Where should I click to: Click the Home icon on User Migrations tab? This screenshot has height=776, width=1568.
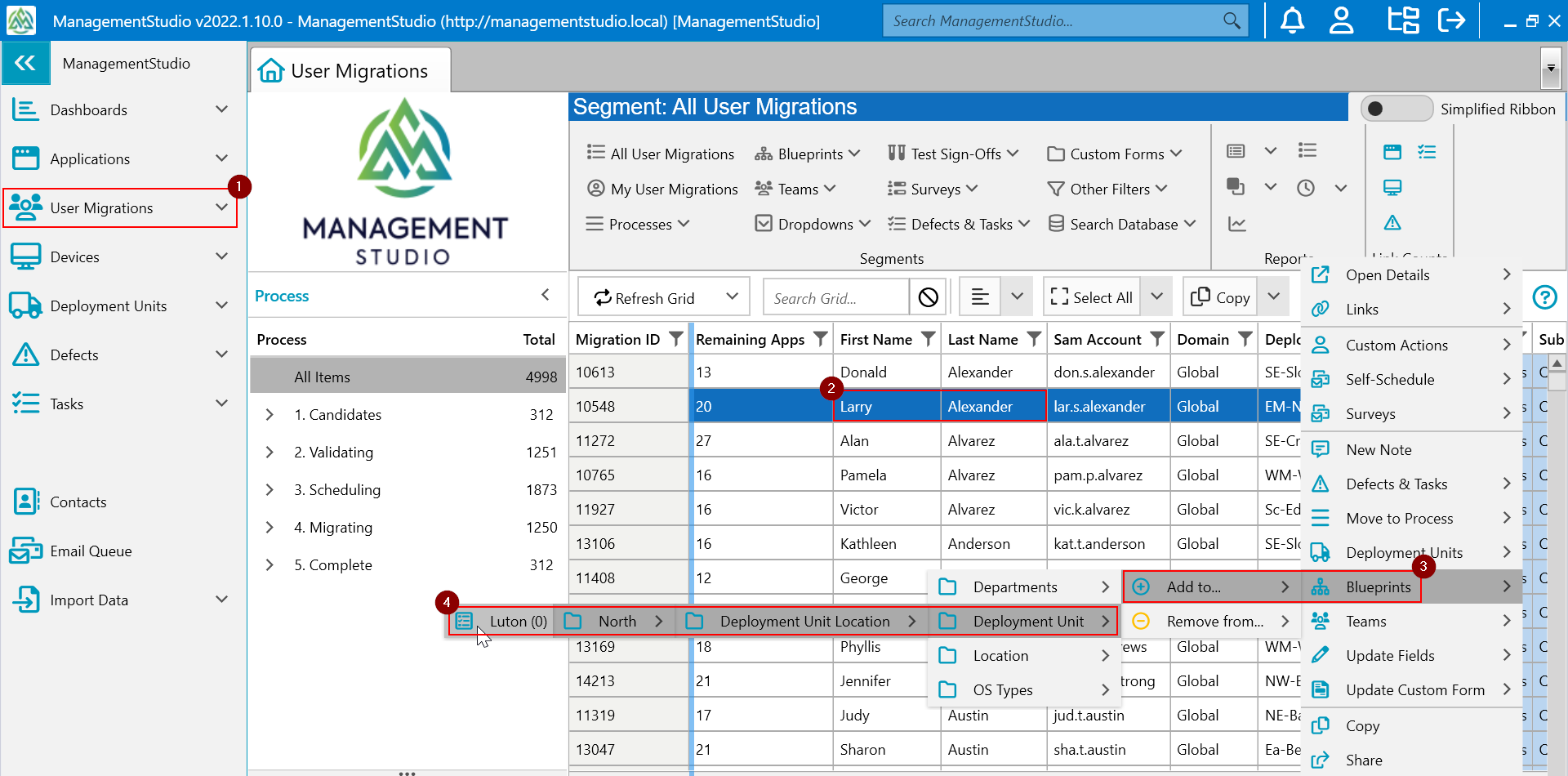tap(271, 71)
